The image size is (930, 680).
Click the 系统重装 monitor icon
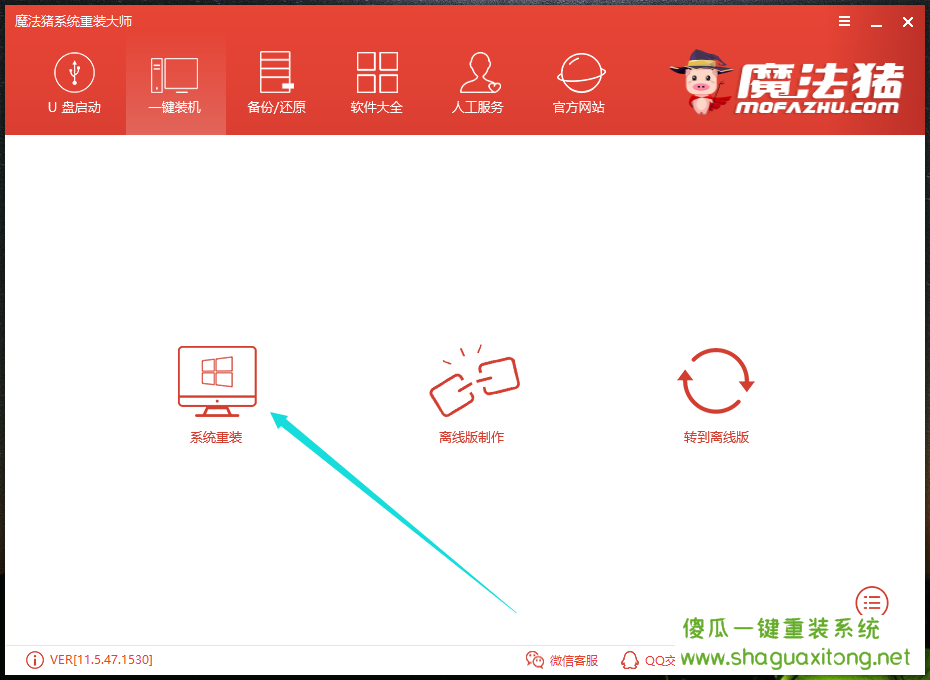point(217,381)
